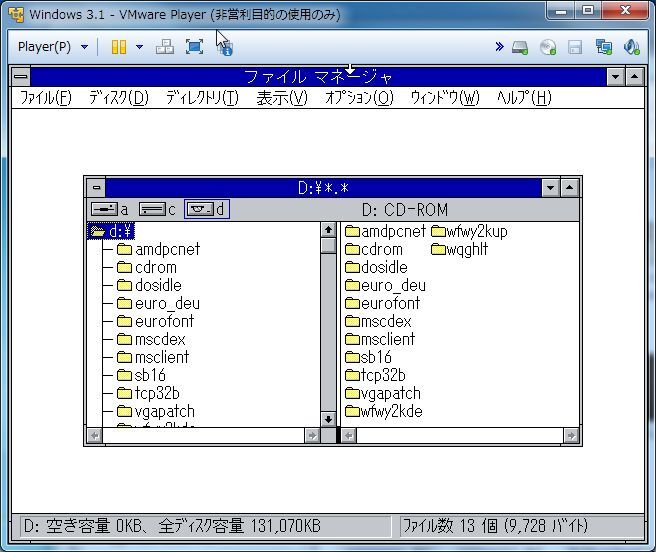Image resolution: width=656 pixels, height=552 pixels.
Task: Click the network adapter device icon
Action: pyautogui.click(x=604, y=47)
